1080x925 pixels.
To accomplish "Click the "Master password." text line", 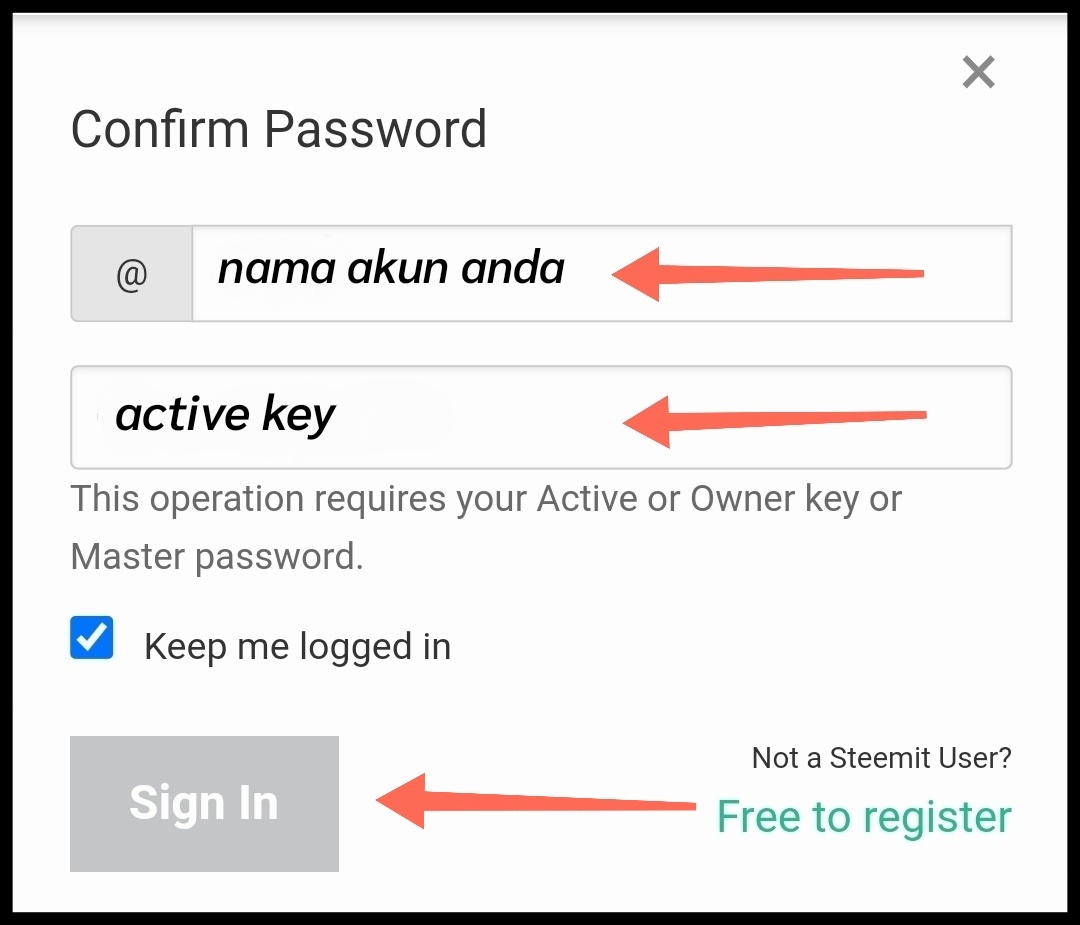I will pos(216,556).
